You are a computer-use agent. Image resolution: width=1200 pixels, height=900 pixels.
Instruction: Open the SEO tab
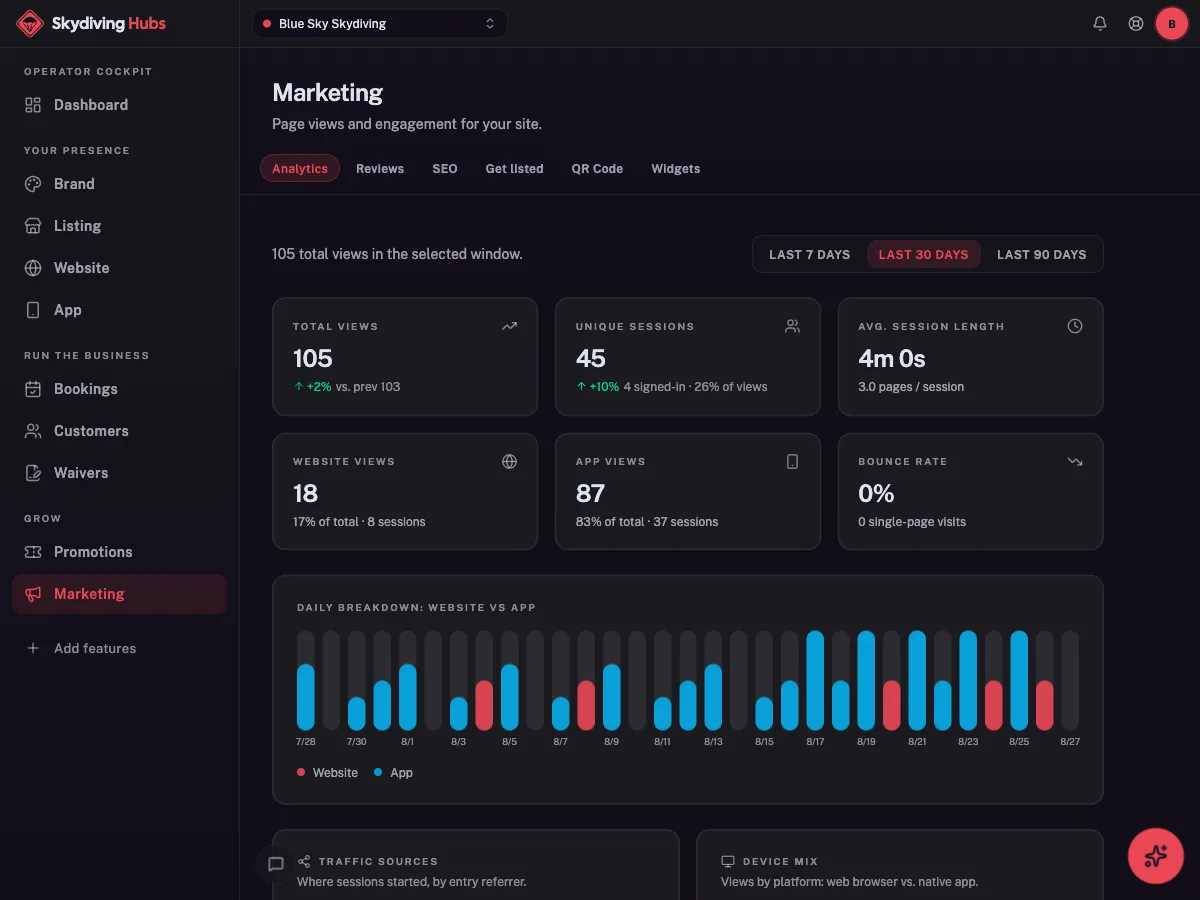click(445, 169)
